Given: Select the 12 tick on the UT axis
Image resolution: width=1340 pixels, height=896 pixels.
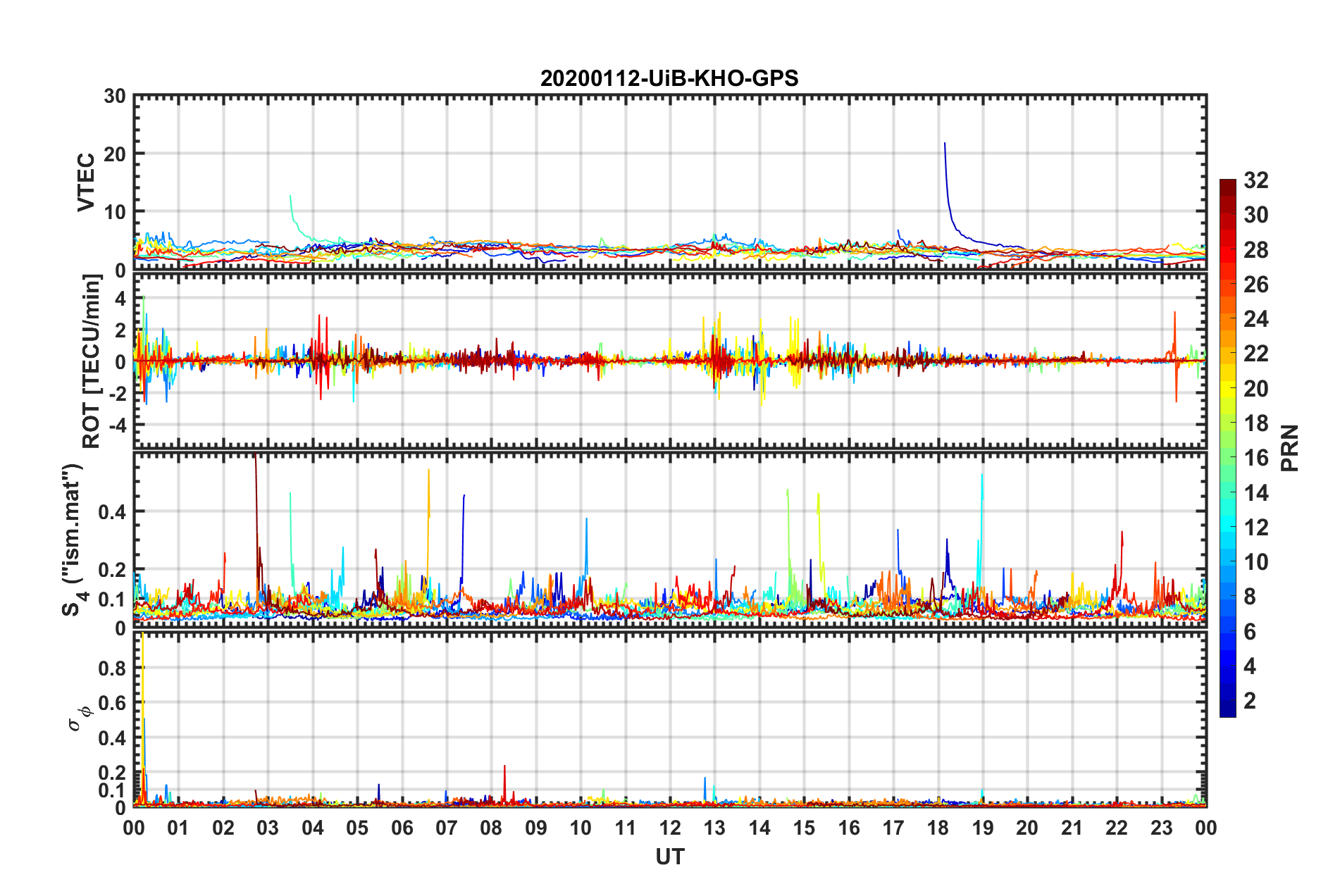Looking at the screenshot, I should (670, 828).
